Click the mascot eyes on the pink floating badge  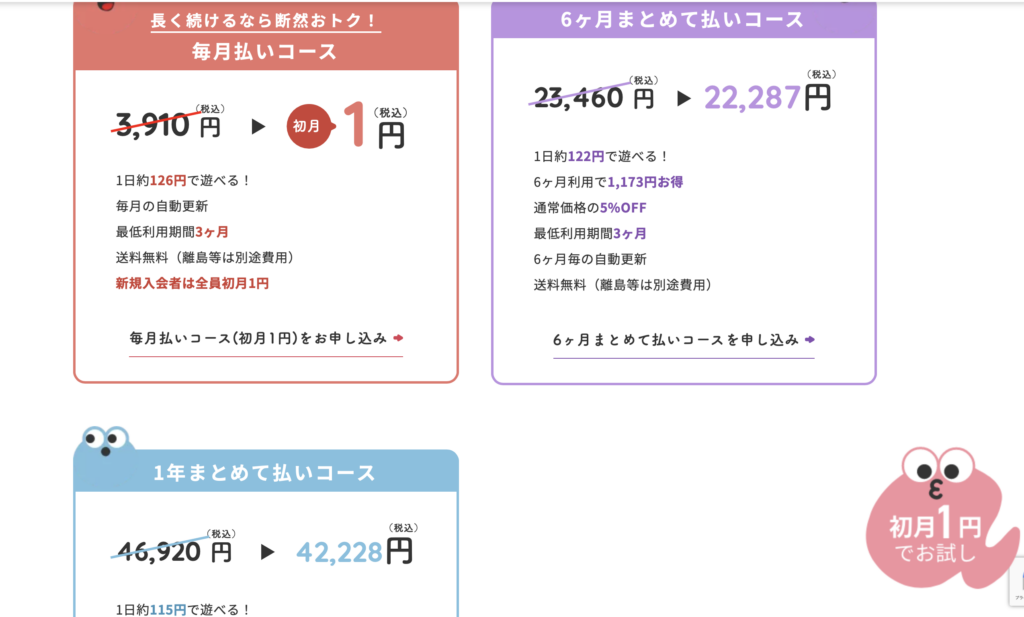click(x=937, y=467)
